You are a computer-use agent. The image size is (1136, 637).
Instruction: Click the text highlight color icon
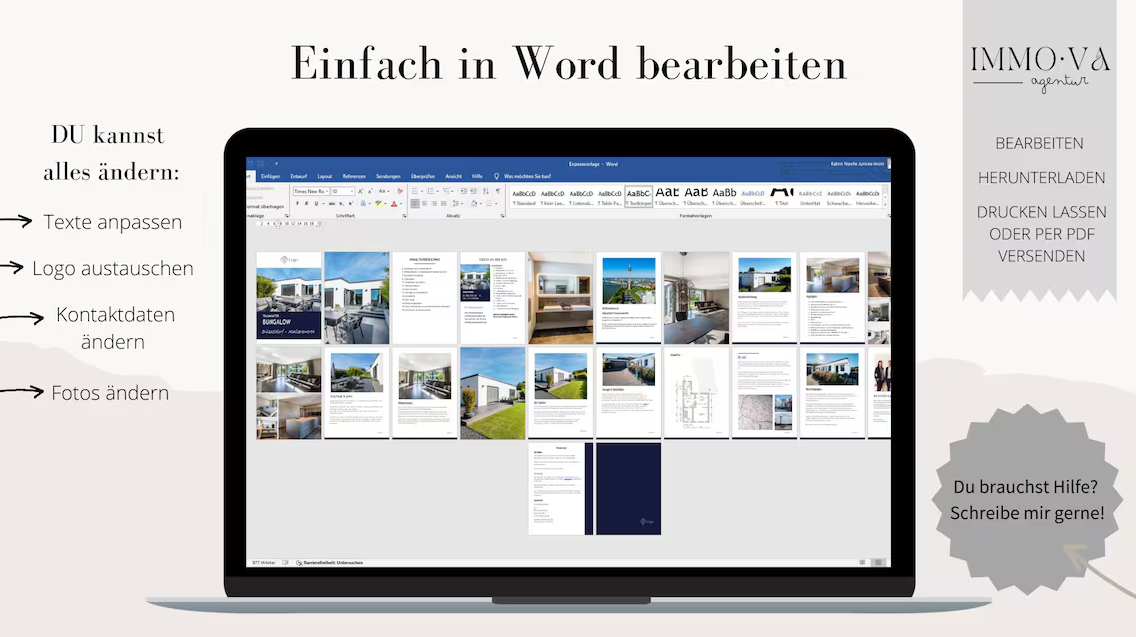click(379, 203)
